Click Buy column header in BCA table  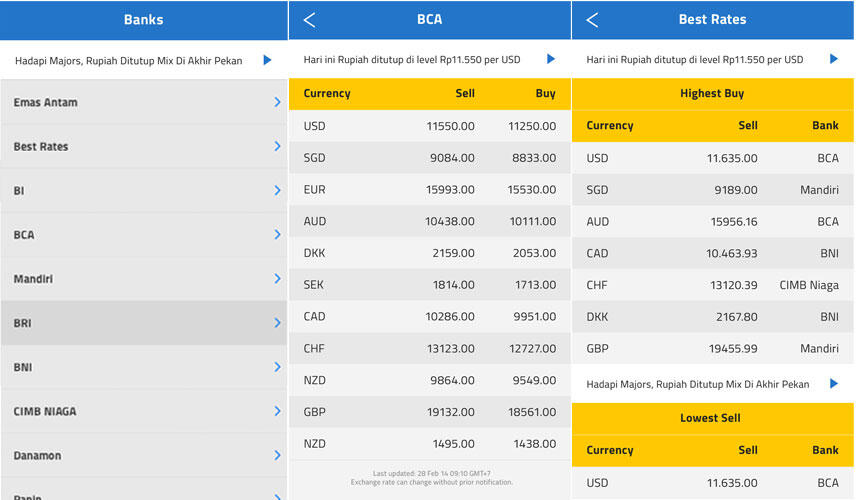tap(545, 93)
